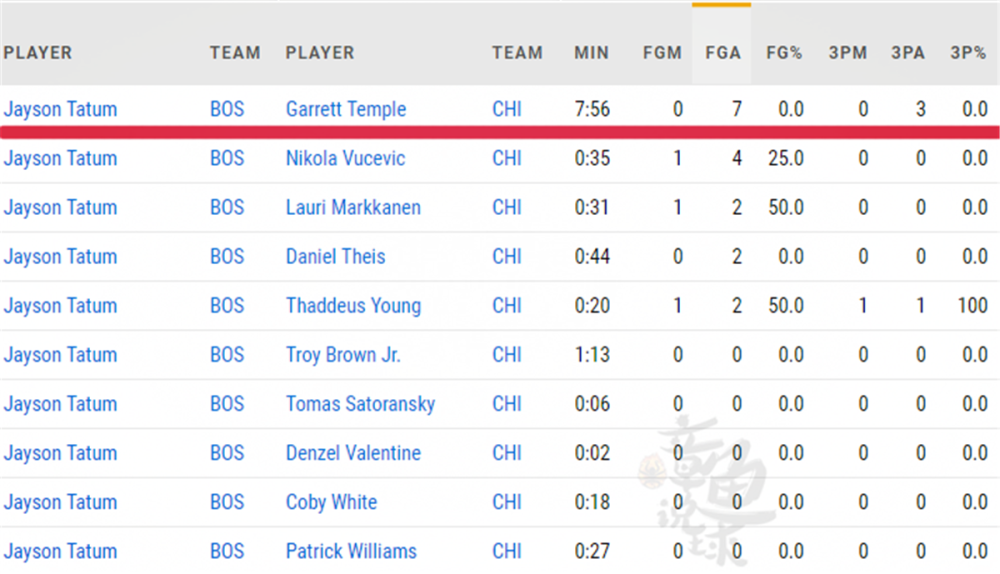The width and height of the screenshot is (1000, 574).
Task: View Troy Brown Jr.'s profile
Action: (343, 354)
